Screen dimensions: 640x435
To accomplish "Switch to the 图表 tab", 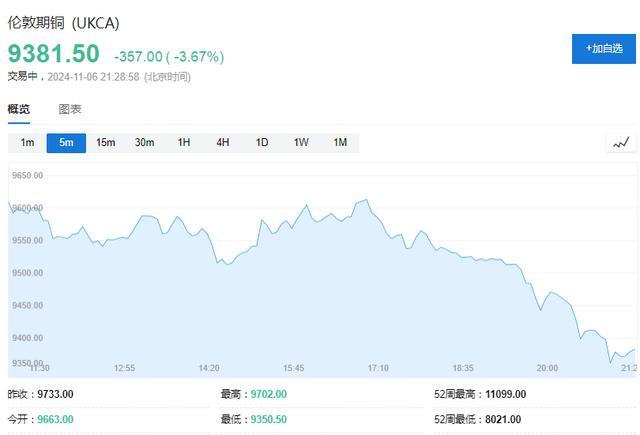I will click(70, 109).
